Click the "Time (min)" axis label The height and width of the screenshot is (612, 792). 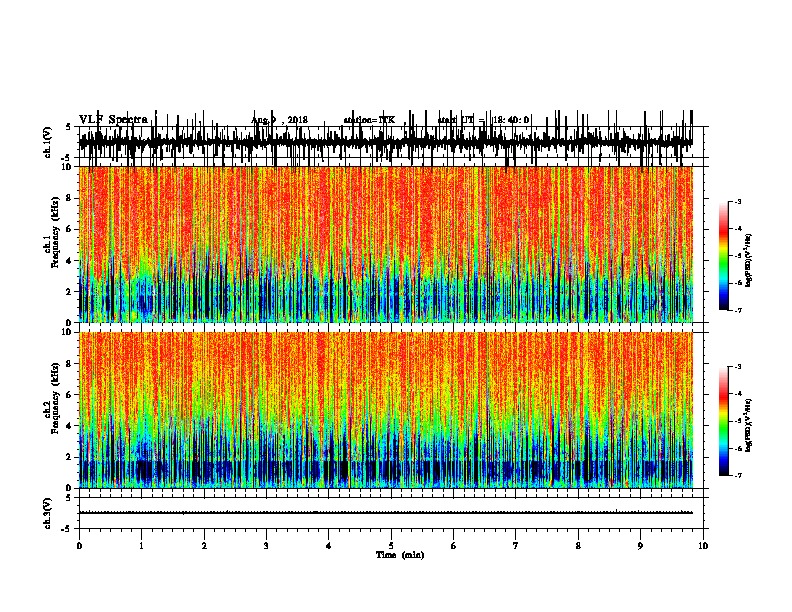click(400, 555)
